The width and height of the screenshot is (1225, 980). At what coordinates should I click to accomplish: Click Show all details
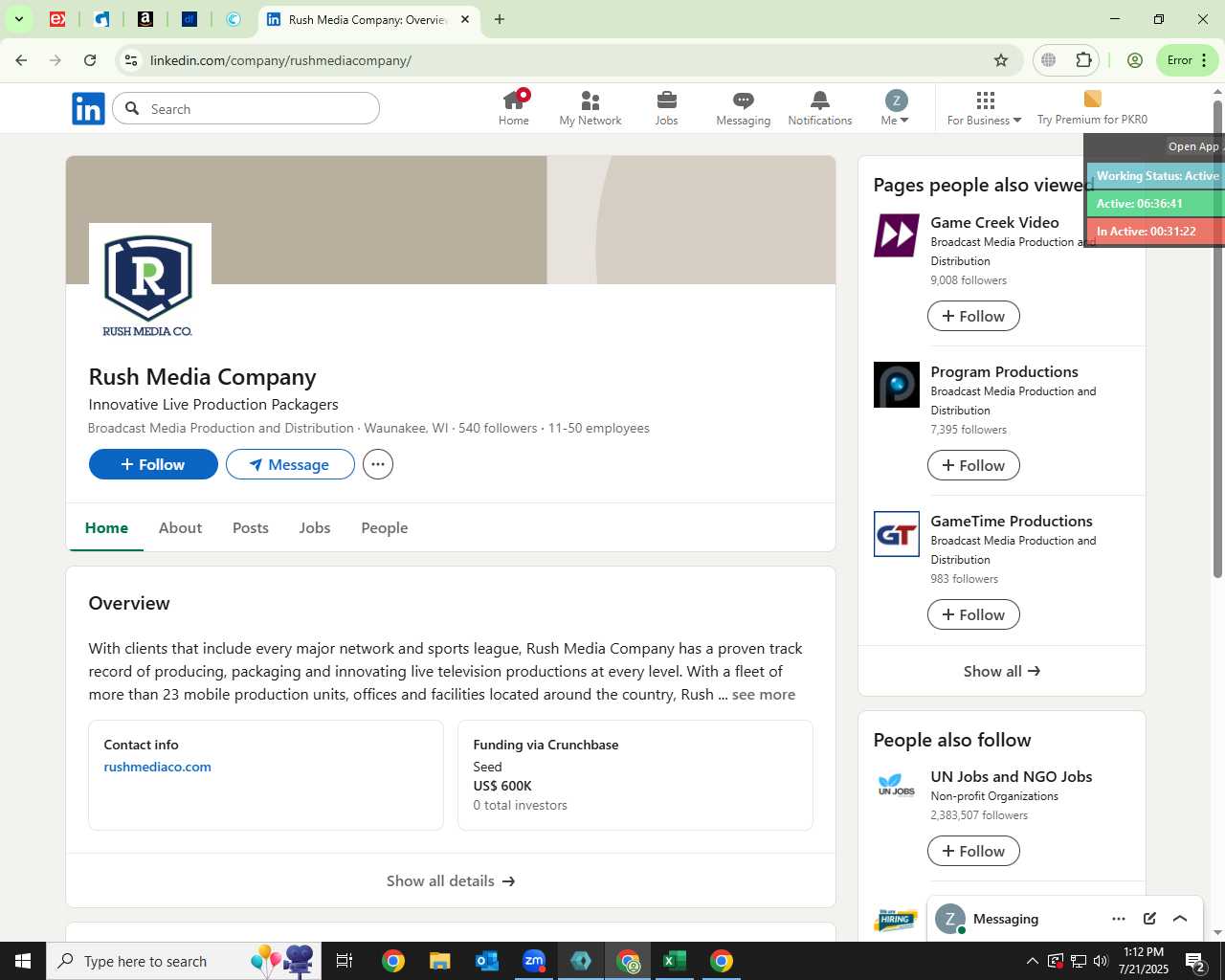point(451,880)
